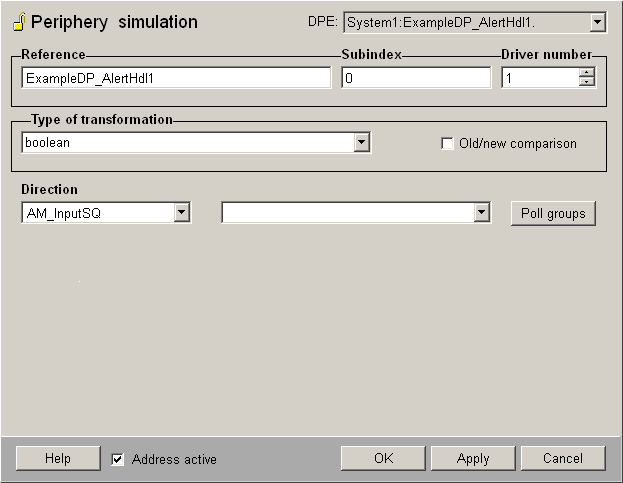Image resolution: width=623 pixels, height=483 pixels.
Task: Click the Address active label text
Action: tap(174, 459)
